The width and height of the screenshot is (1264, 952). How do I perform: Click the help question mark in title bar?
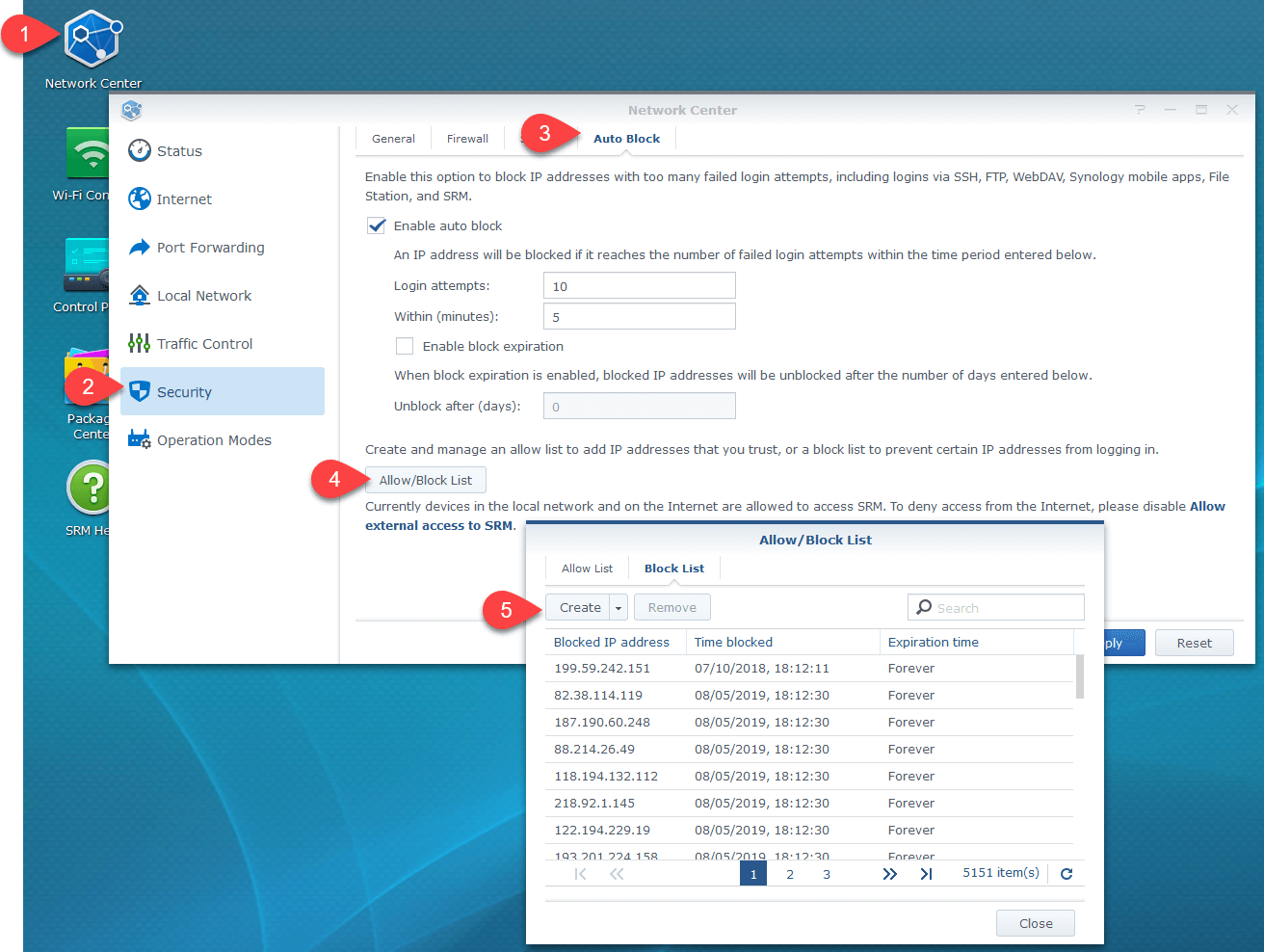(1140, 110)
